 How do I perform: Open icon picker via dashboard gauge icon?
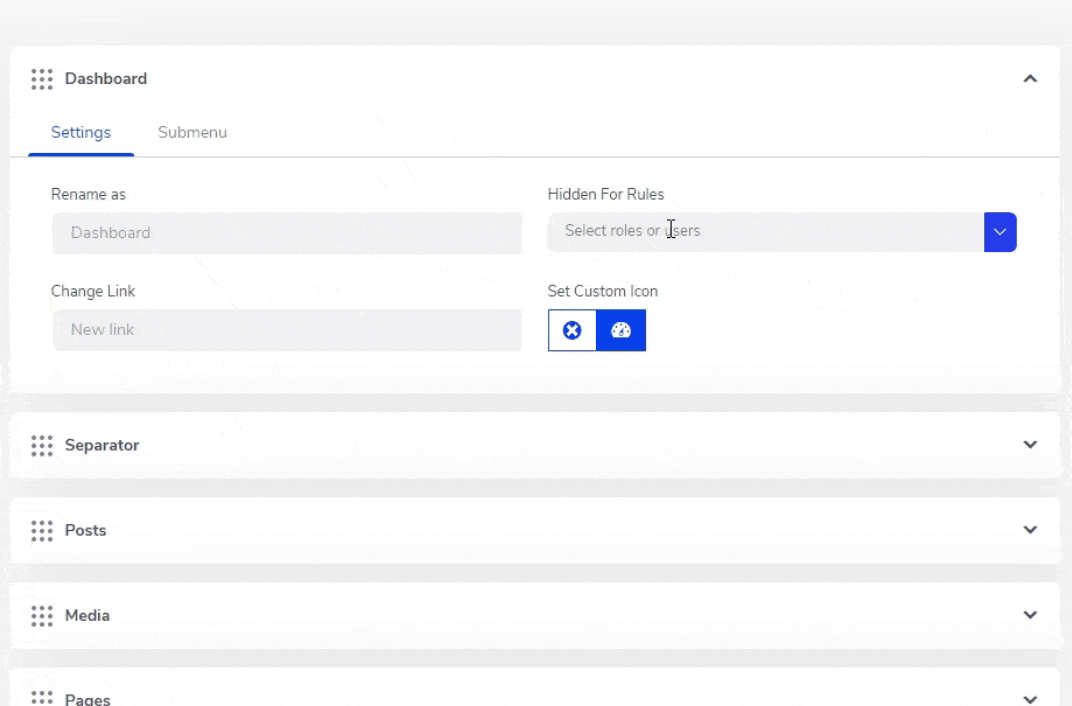pyautogui.click(x=621, y=330)
